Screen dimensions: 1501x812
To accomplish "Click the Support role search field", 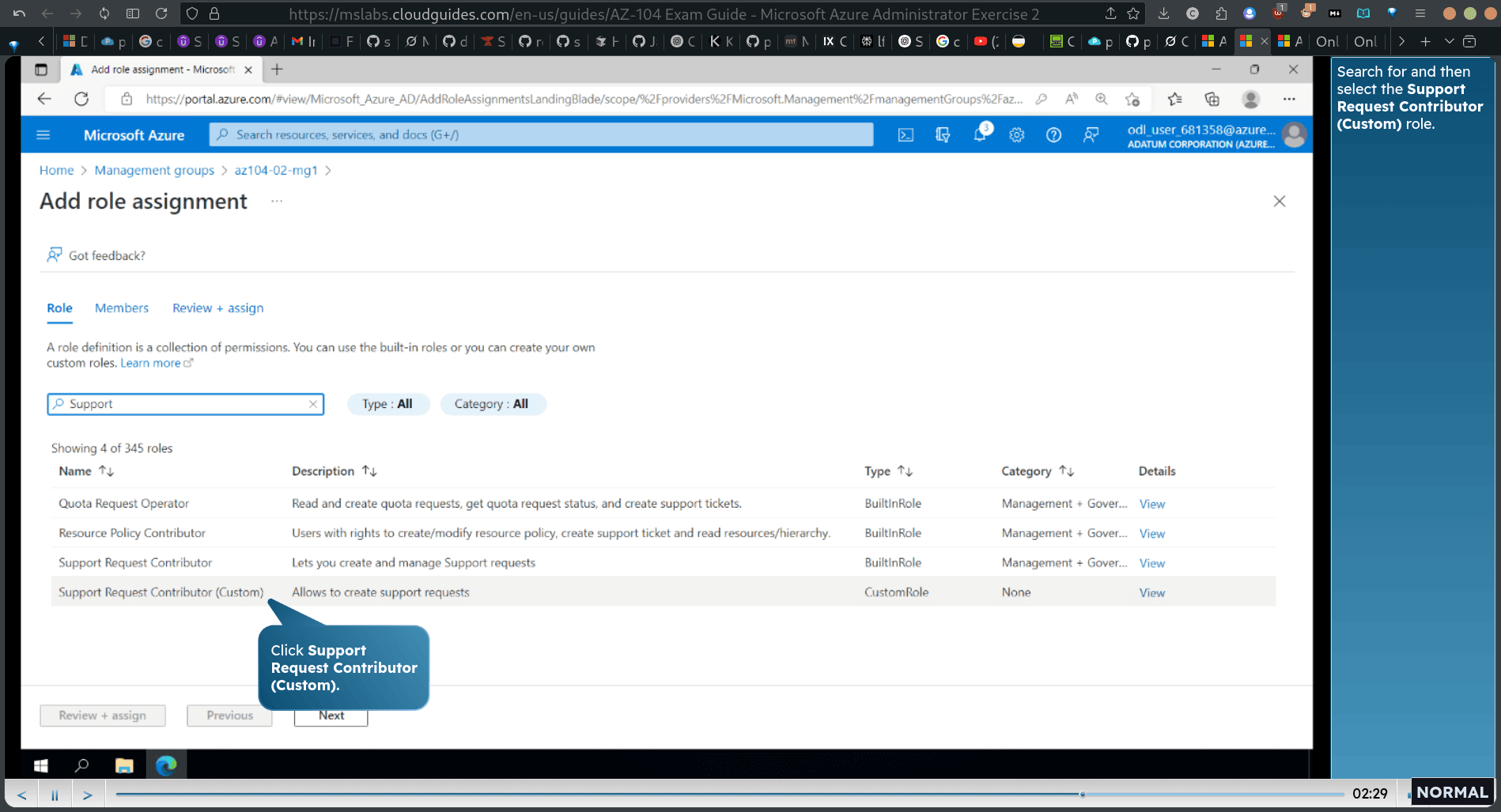I will click(x=186, y=404).
